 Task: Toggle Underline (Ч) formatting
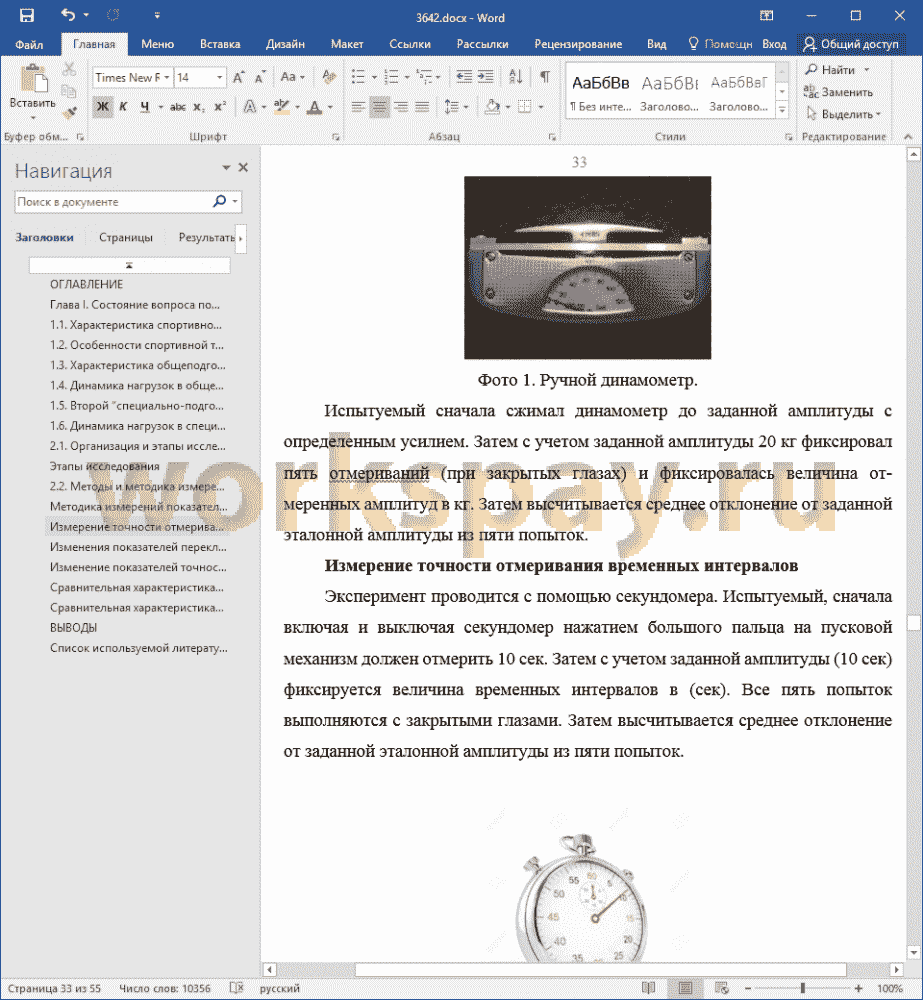point(145,107)
